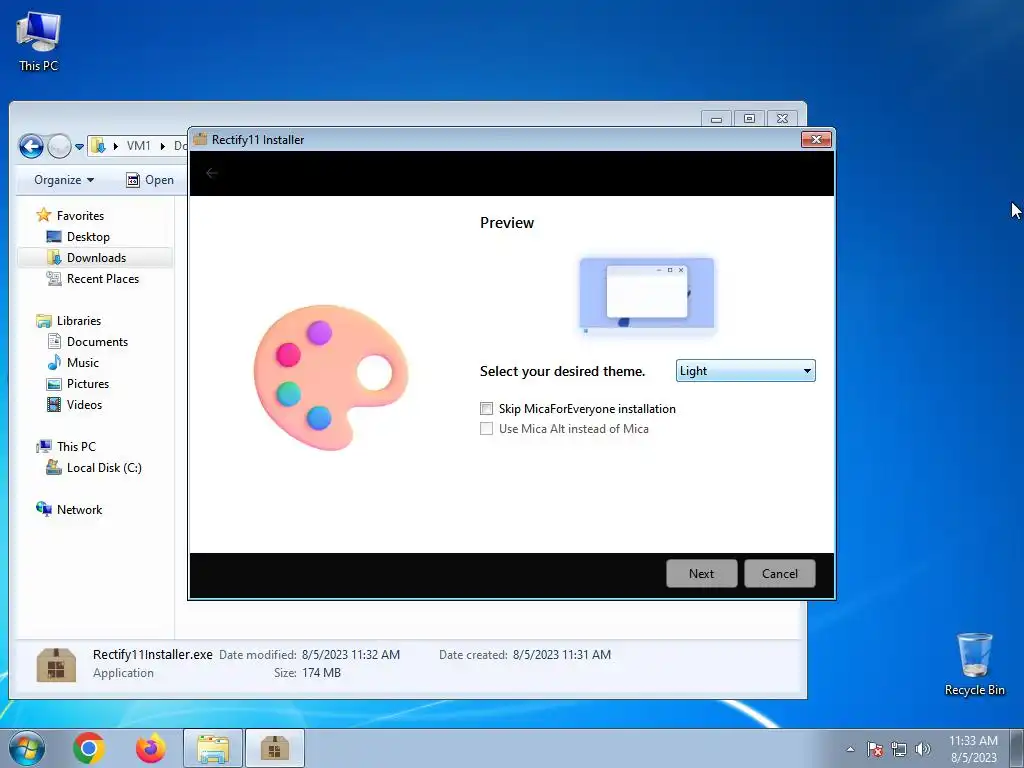1024x768 pixels.
Task: Click the taskbar clock showing 11:33 AM
Action: click(x=973, y=749)
